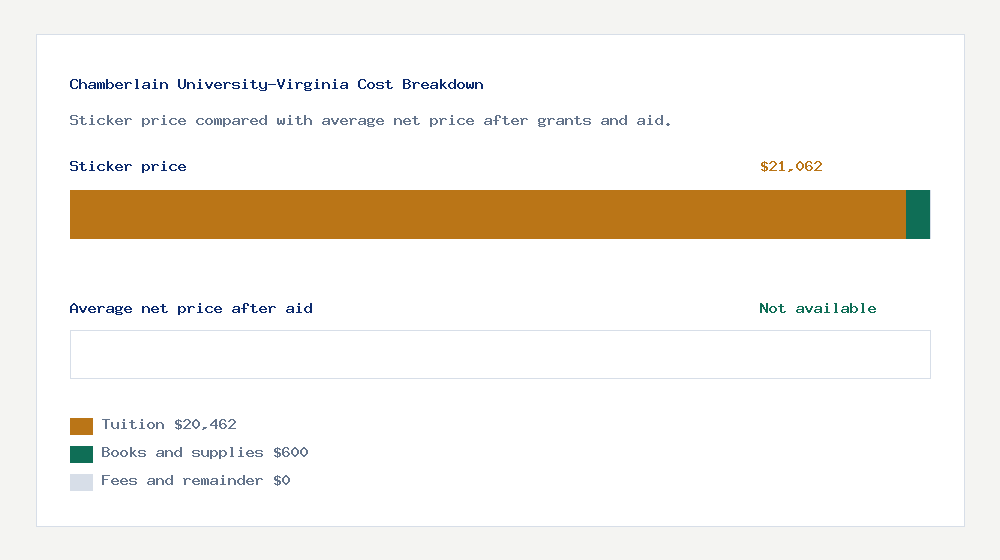Click the 'Sticker price' bar label
1000x560 pixels.
128,167
